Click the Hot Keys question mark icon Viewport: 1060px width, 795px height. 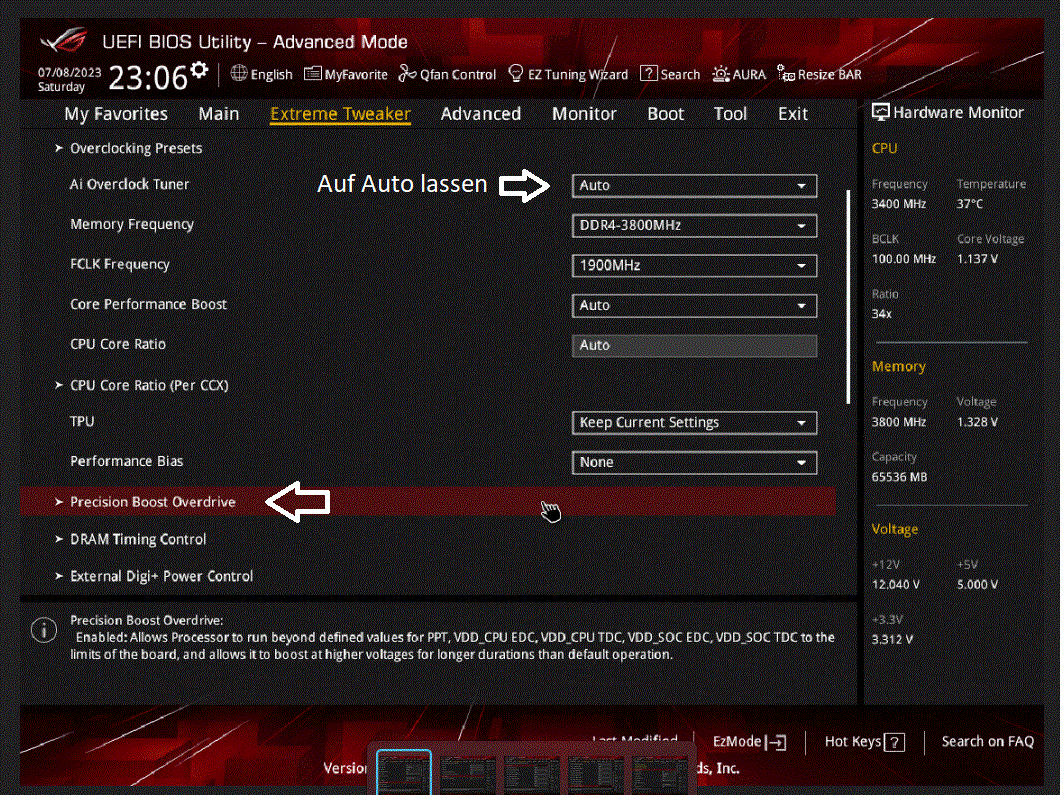tap(894, 742)
